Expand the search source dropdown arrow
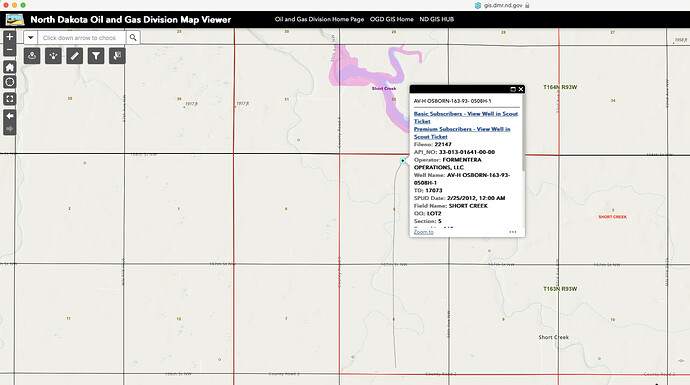 [31, 38]
